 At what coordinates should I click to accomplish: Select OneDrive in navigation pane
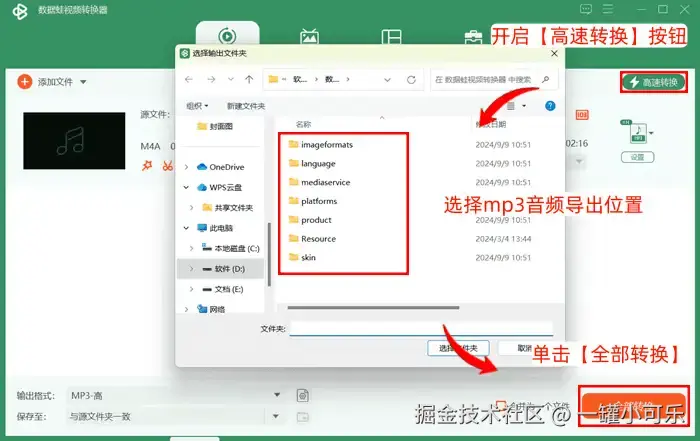(x=226, y=167)
